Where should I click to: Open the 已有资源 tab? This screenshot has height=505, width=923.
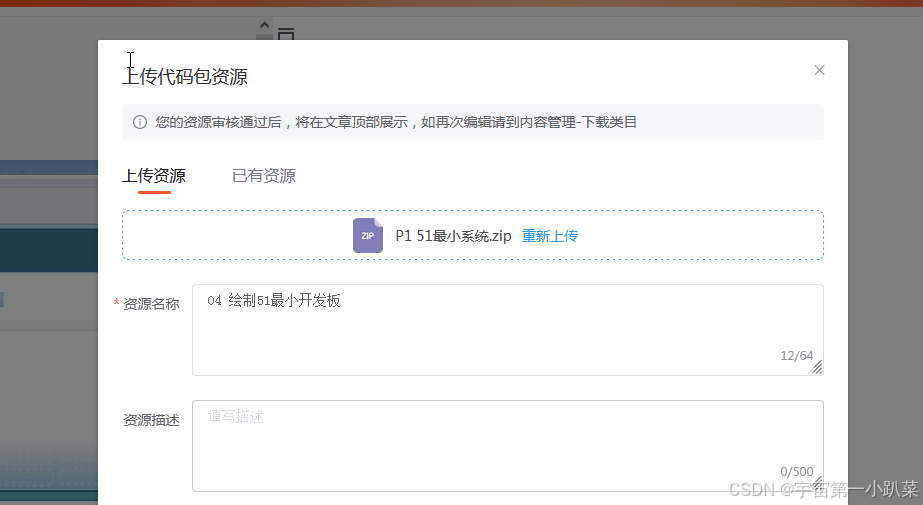point(264,175)
